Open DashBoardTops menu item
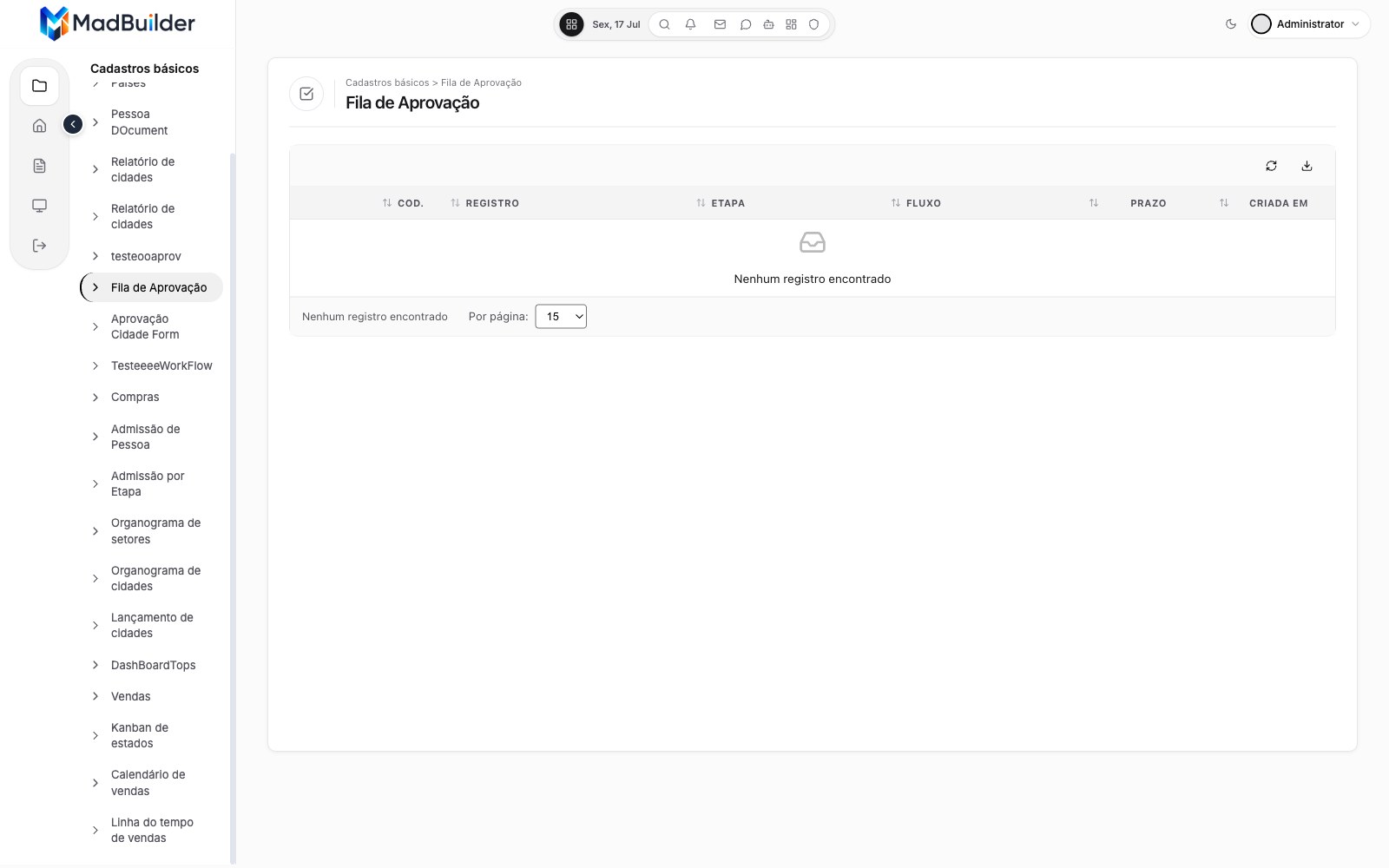 coord(152,665)
